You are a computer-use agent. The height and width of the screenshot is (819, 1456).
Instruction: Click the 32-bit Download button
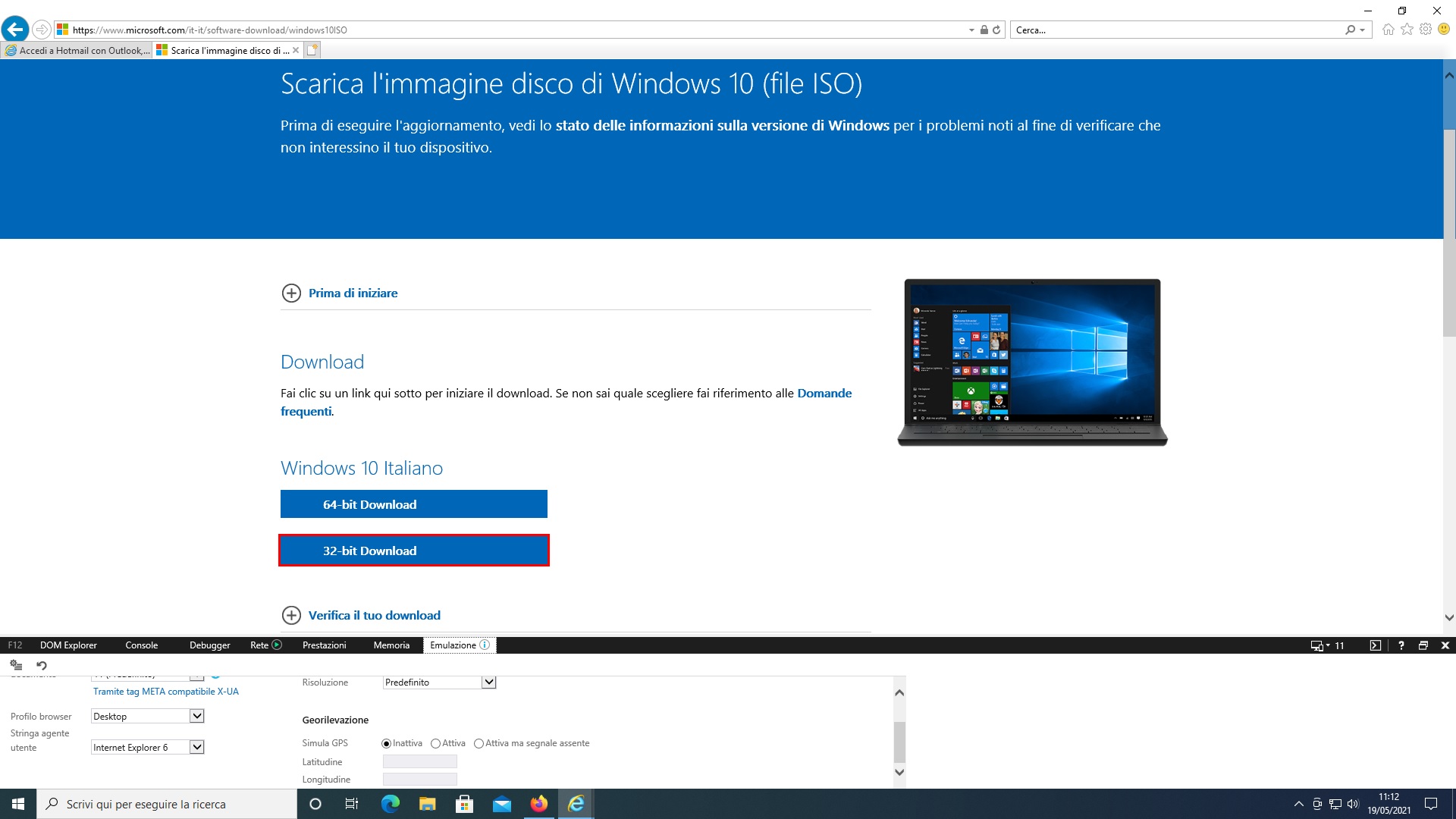414,551
